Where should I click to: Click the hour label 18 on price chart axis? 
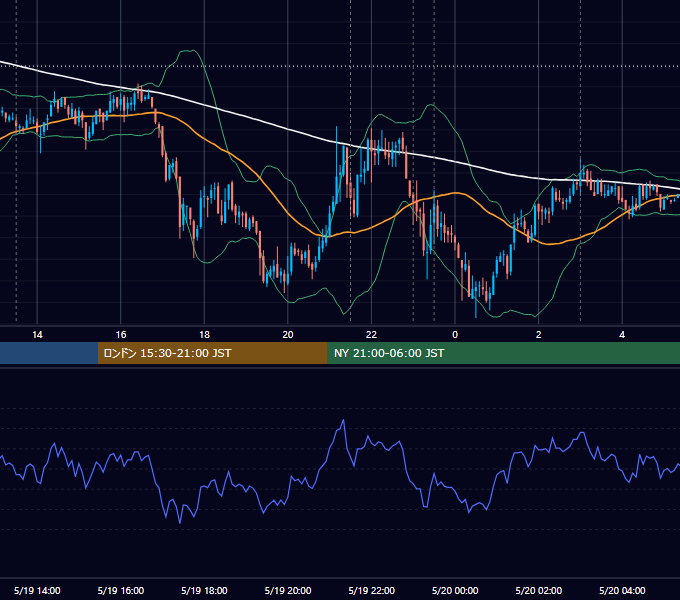click(x=204, y=335)
